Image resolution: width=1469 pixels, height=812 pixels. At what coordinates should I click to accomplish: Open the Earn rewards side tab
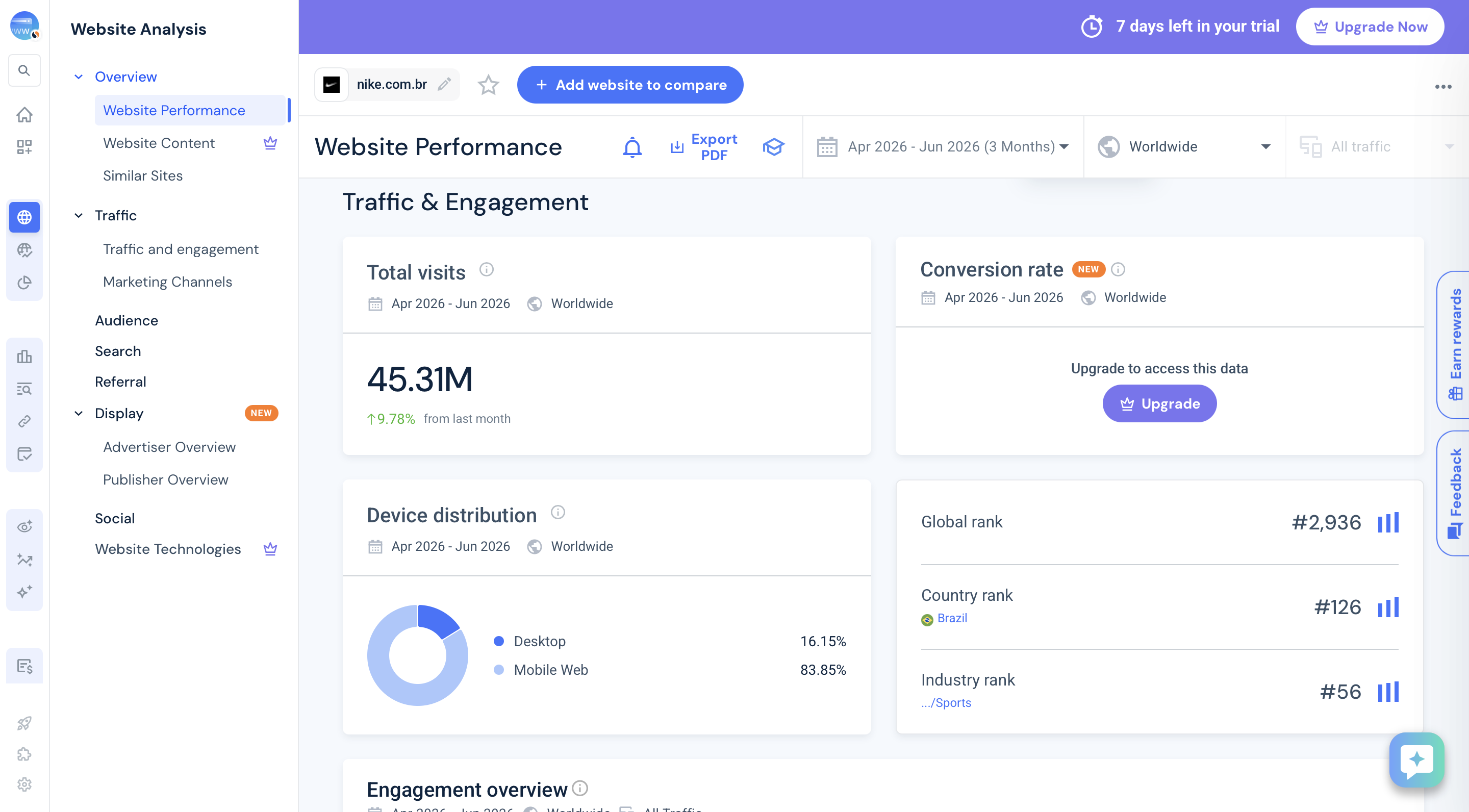coord(1453,344)
